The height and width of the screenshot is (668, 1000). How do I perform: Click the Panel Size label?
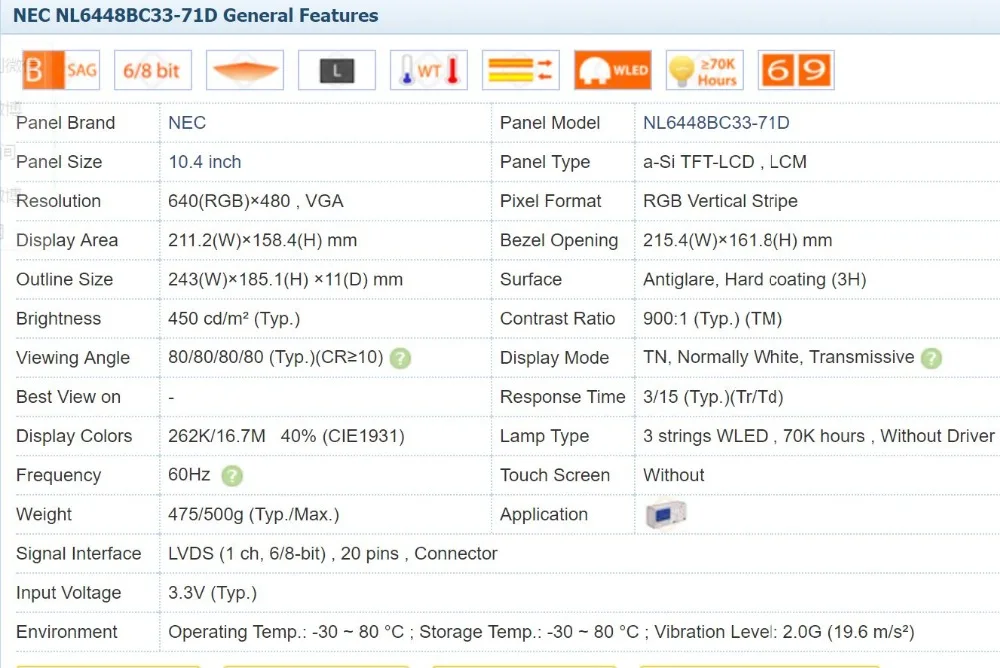click(59, 162)
